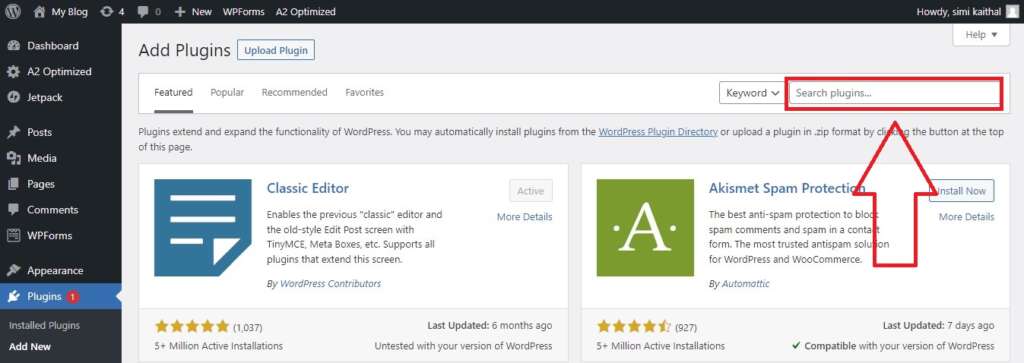The width and height of the screenshot is (1024, 363).
Task: Open the WordPress Contributors author link
Action: click(330, 283)
